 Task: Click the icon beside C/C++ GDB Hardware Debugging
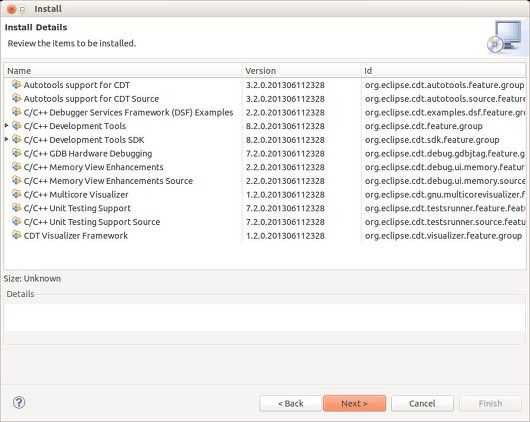[x=16, y=153]
